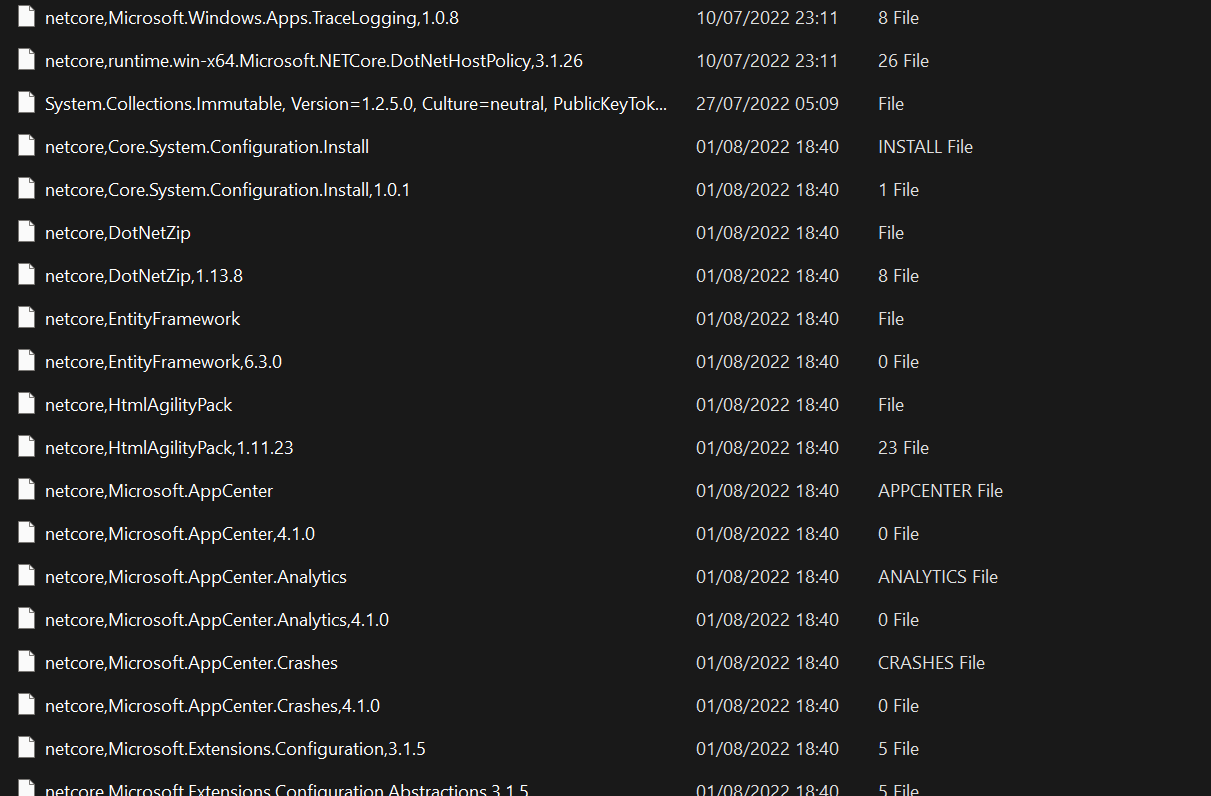Click file icon for netcore,Microsoft.Windows.Apps.TraceLogging,1.0.8
This screenshot has width=1211, height=796.
tap(27, 18)
